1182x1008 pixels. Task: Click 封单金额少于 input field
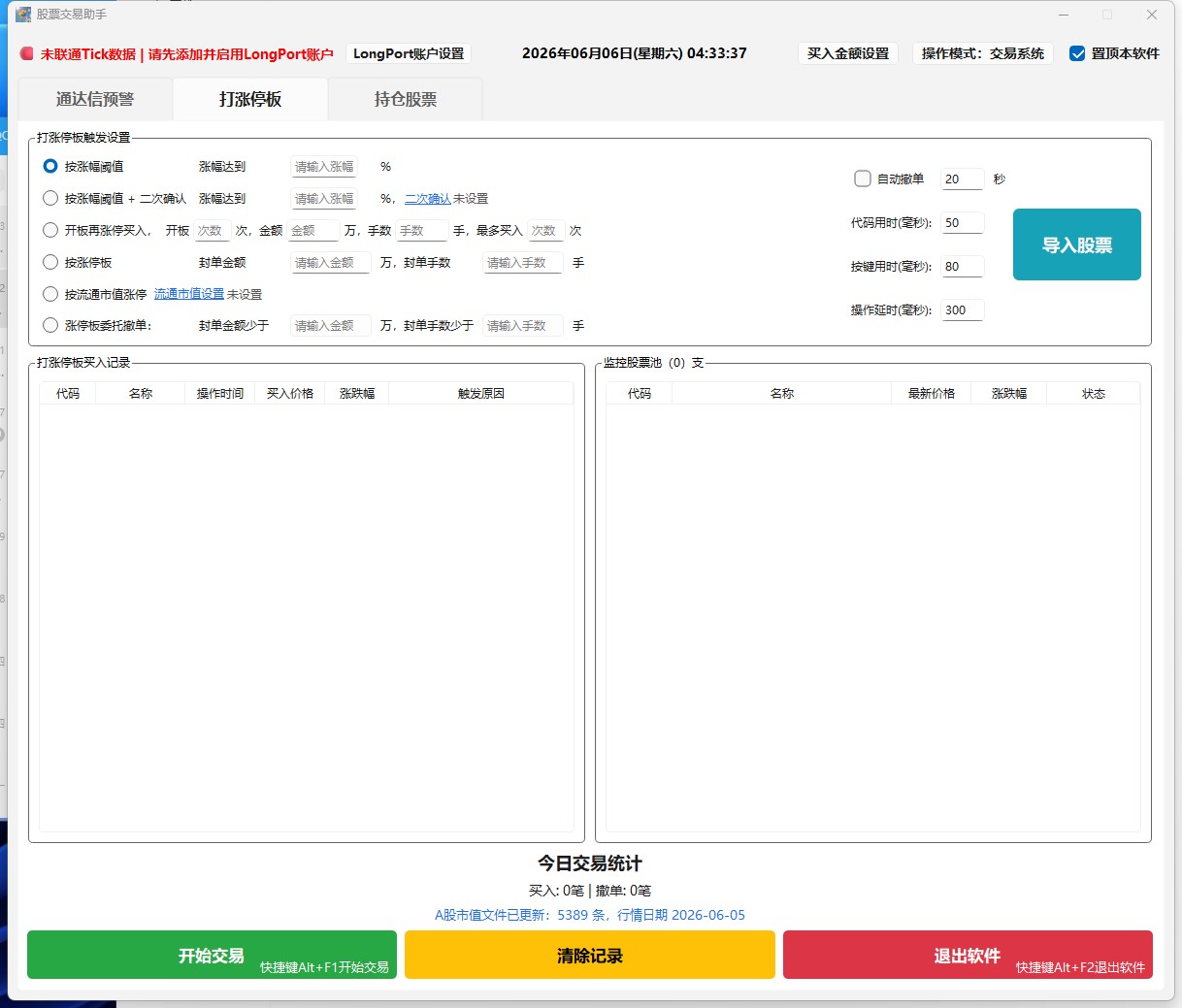point(331,326)
